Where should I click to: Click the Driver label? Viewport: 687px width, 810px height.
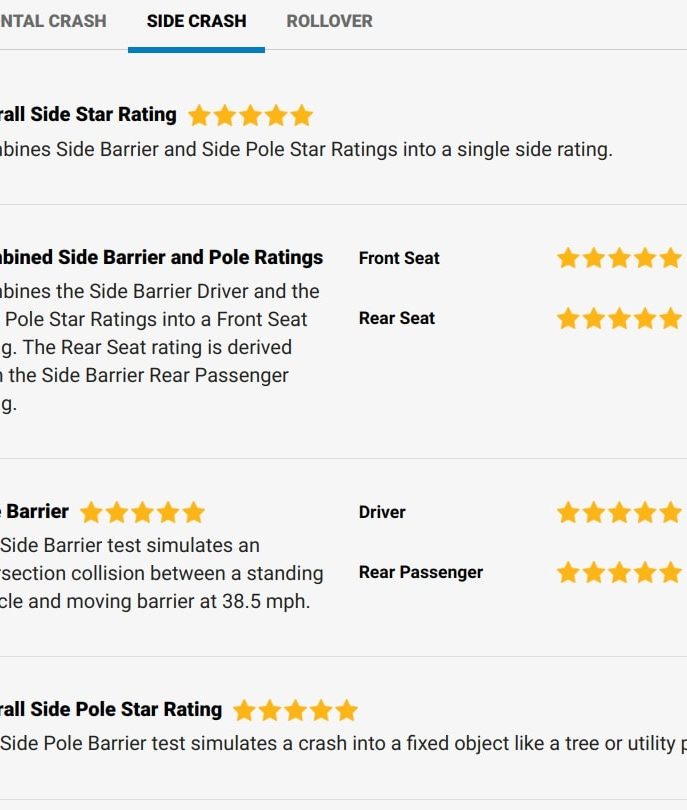pos(382,512)
